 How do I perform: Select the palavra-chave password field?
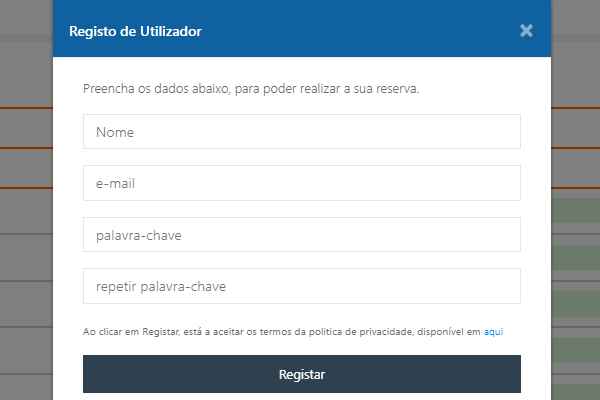pyautogui.click(x=302, y=235)
